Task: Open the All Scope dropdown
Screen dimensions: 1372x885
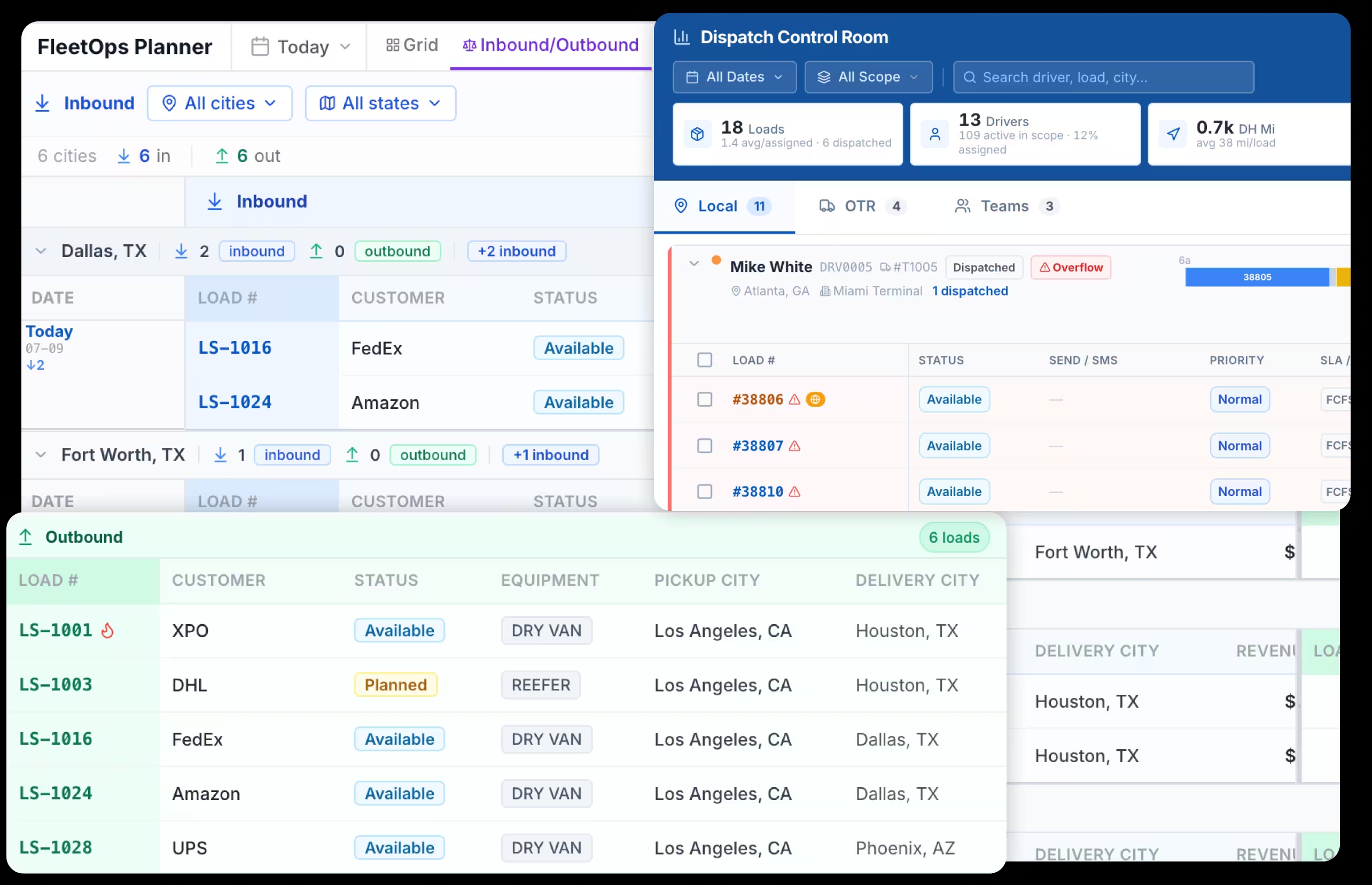Action: (x=868, y=77)
